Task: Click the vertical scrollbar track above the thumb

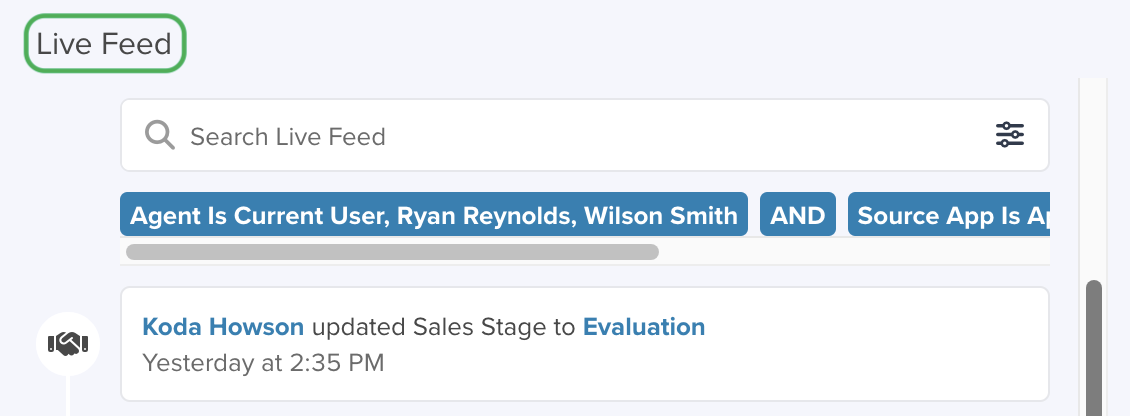Action: pos(1094,179)
